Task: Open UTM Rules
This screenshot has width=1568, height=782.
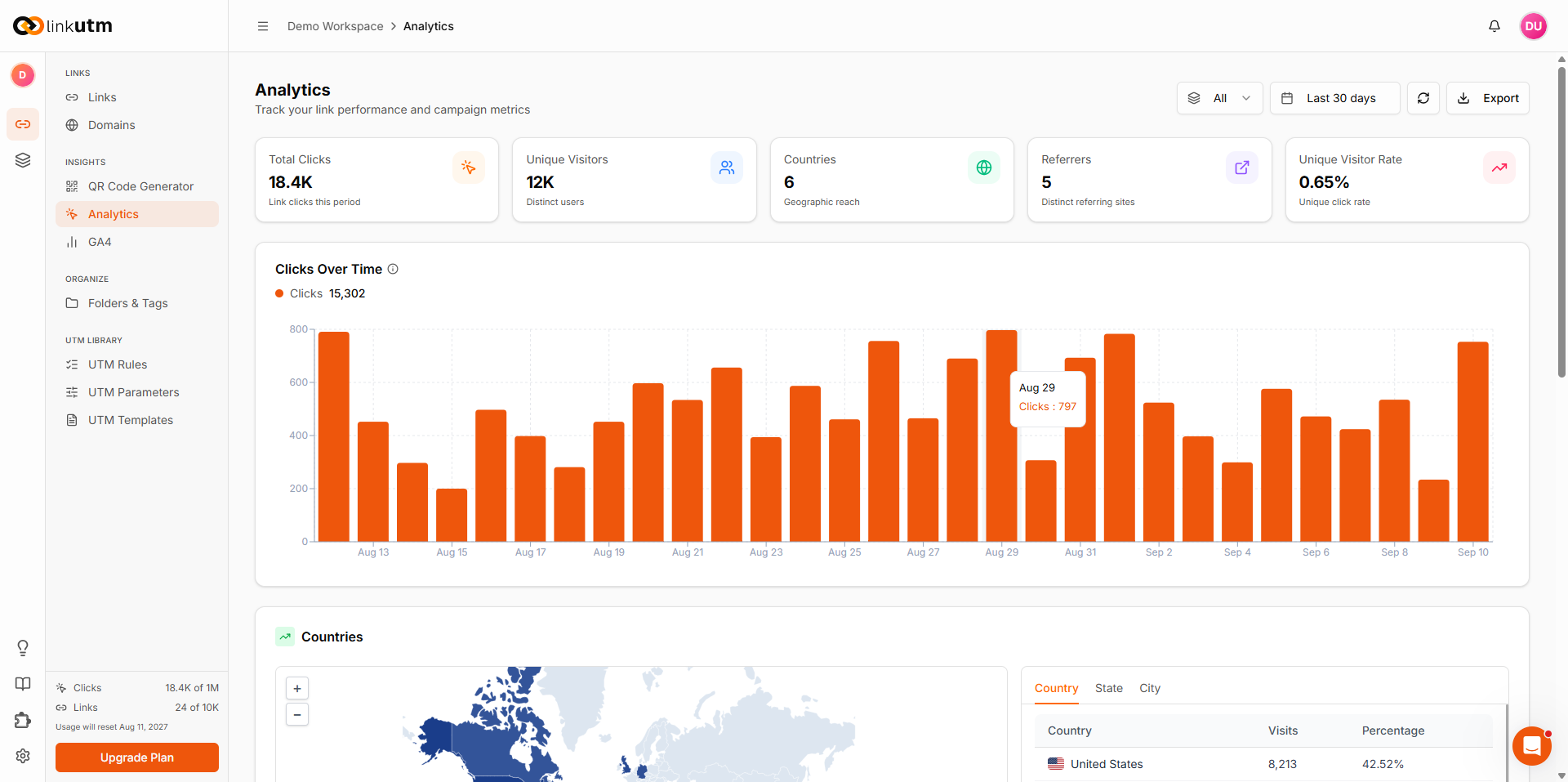Action: [x=137, y=364]
